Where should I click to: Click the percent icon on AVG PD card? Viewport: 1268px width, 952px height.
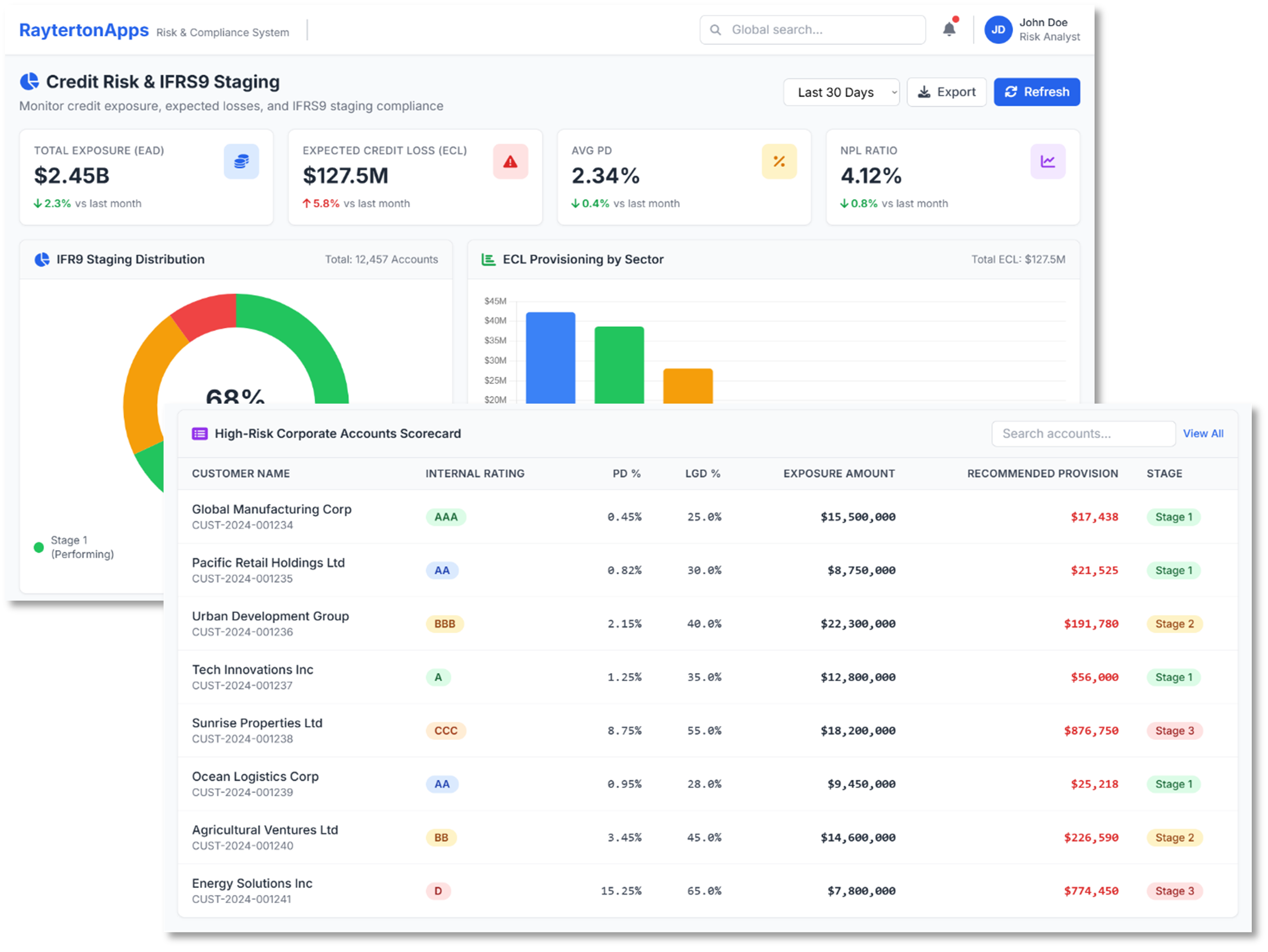click(779, 161)
